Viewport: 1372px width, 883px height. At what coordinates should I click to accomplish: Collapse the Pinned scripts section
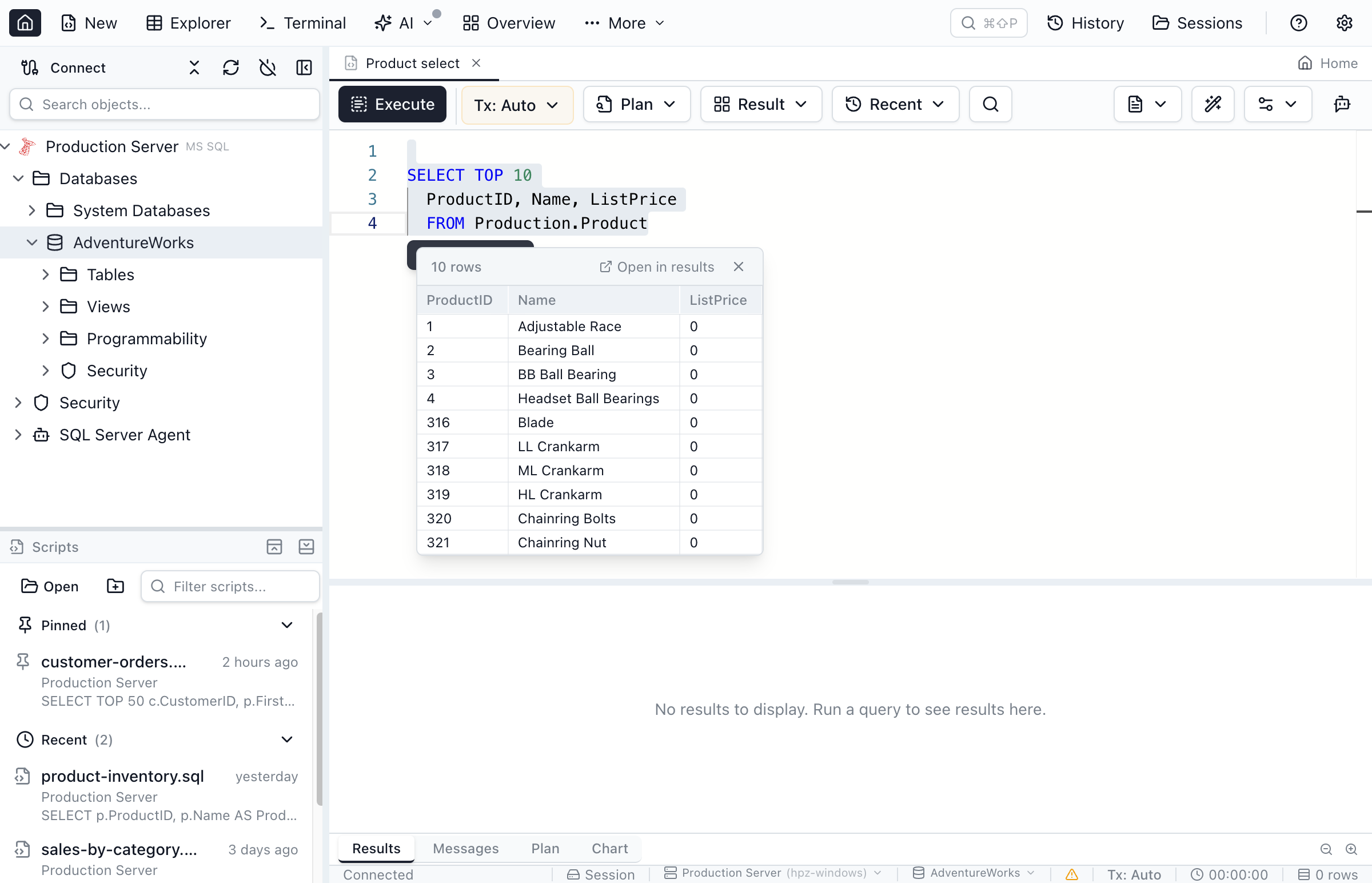pos(287,625)
